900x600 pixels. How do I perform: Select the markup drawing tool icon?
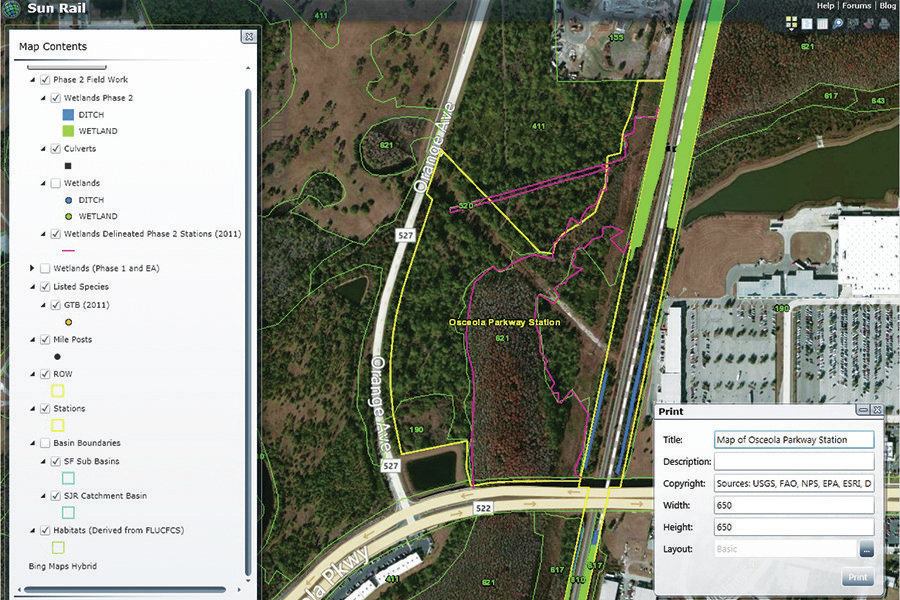pos(868,22)
